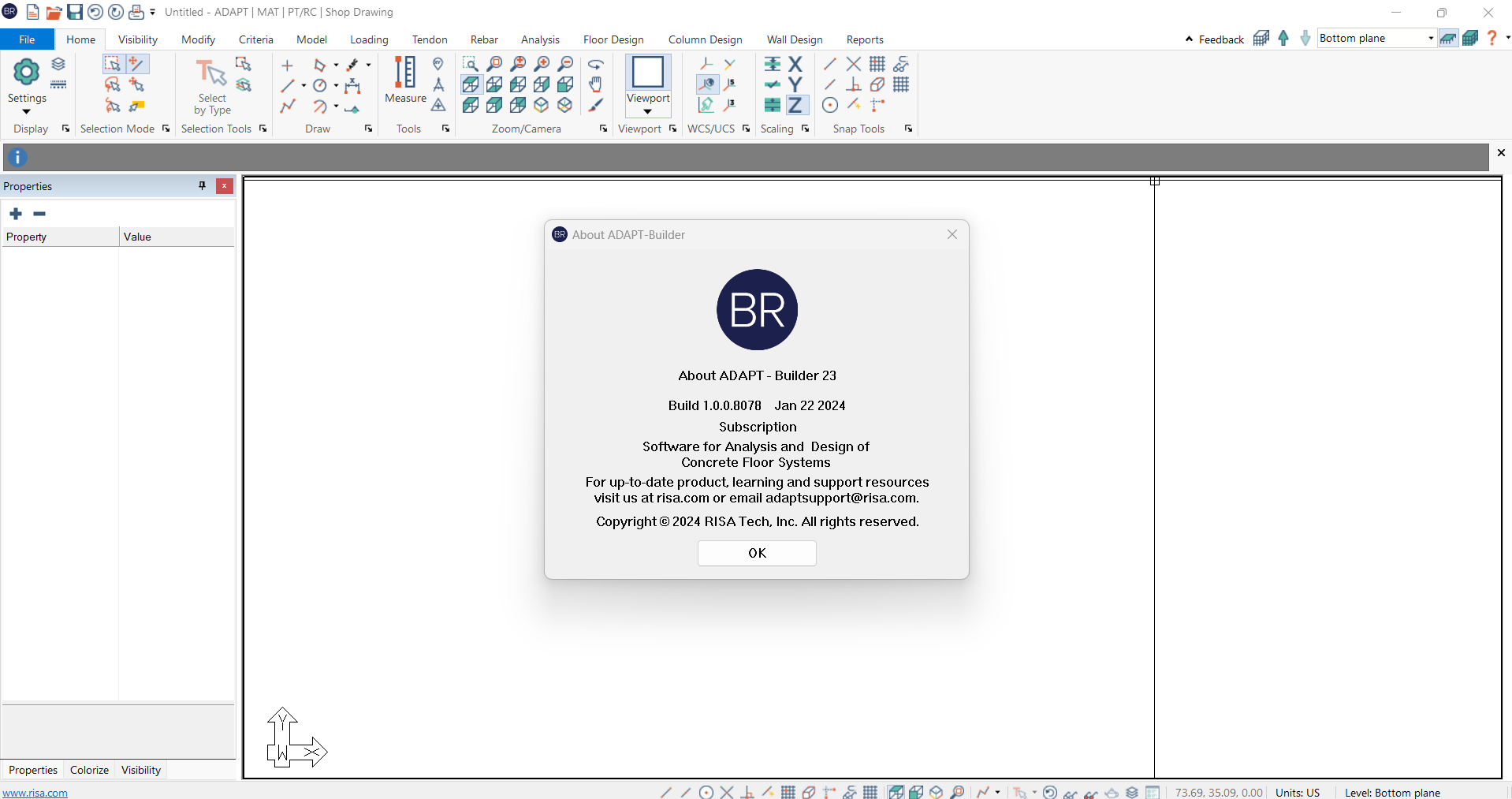Dismiss the info message bar
The height and width of the screenshot is (799, 1512).
[1501, 153]
